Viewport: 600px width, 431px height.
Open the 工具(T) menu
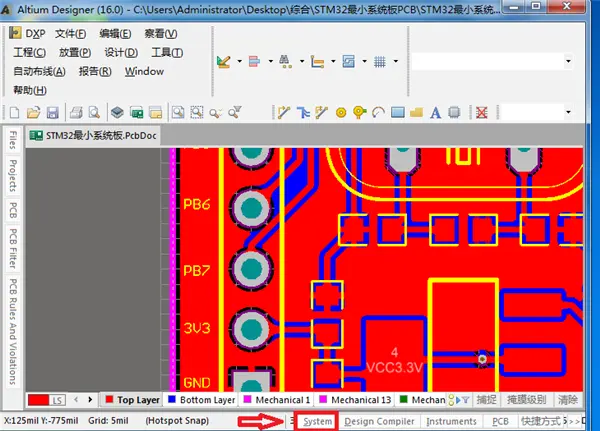[167, 52]
